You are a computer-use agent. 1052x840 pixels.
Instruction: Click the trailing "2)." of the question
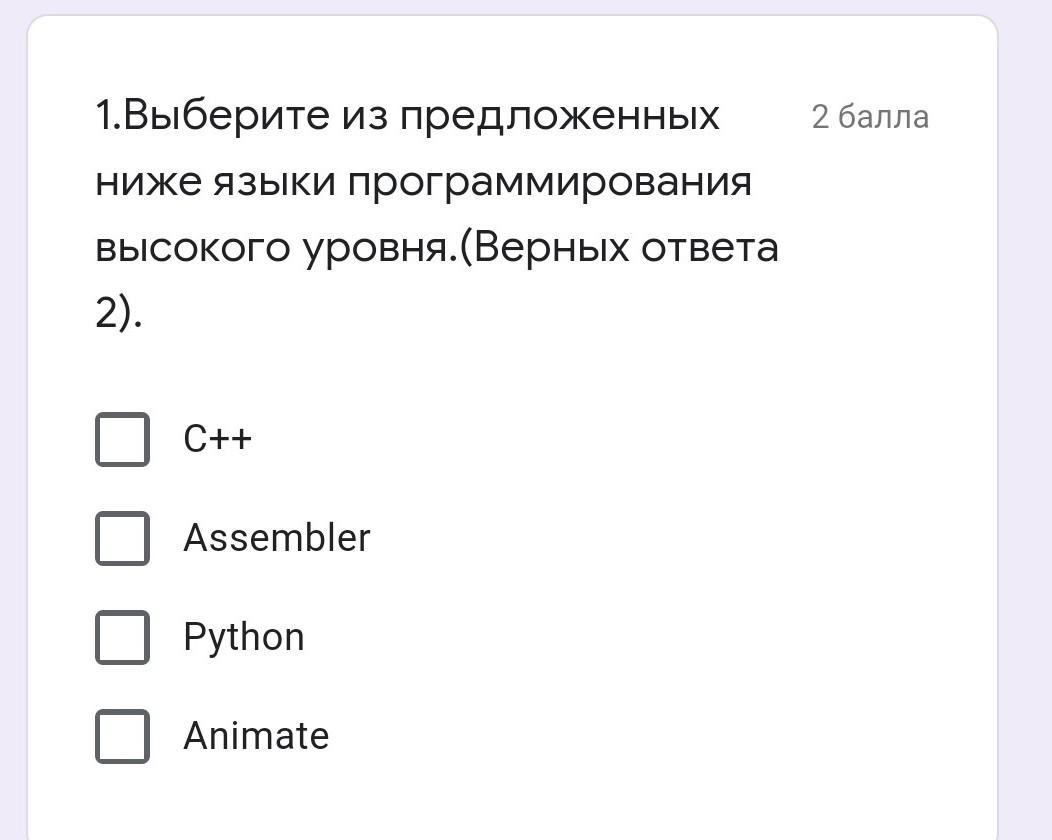pyautogui.click(x=119, y=314)
